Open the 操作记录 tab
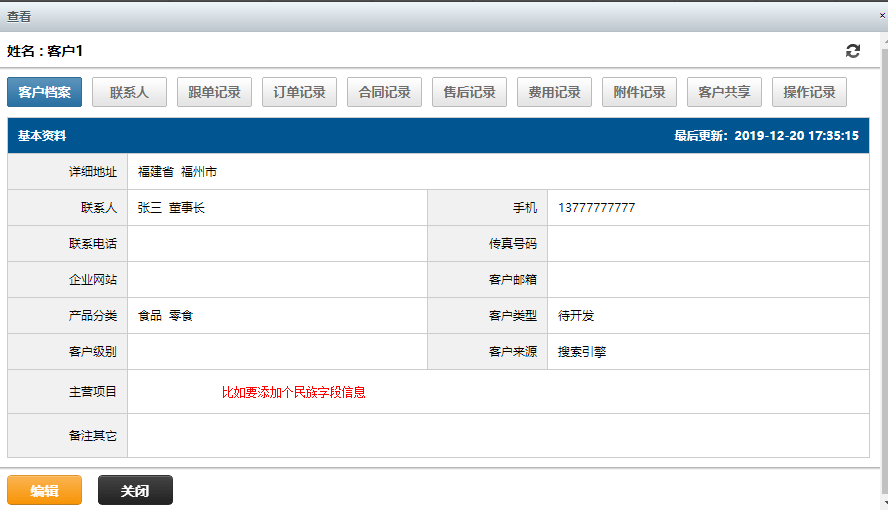The width and height of the screenshot is (888, 510). point(809,92)
